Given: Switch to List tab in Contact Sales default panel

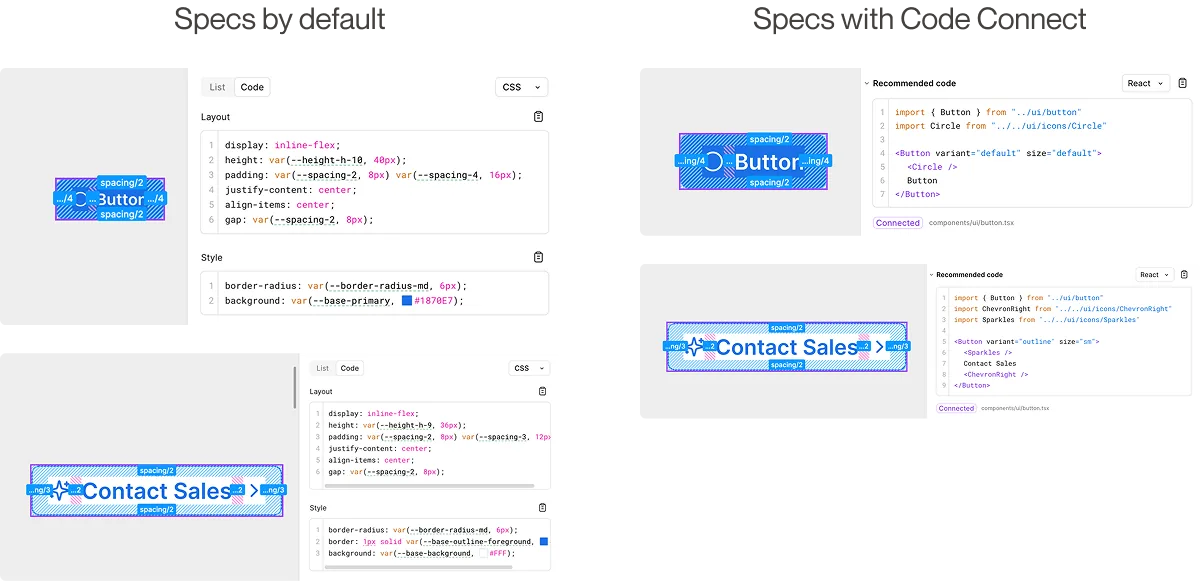Looking at the screenshot, I should pos(323,368).
